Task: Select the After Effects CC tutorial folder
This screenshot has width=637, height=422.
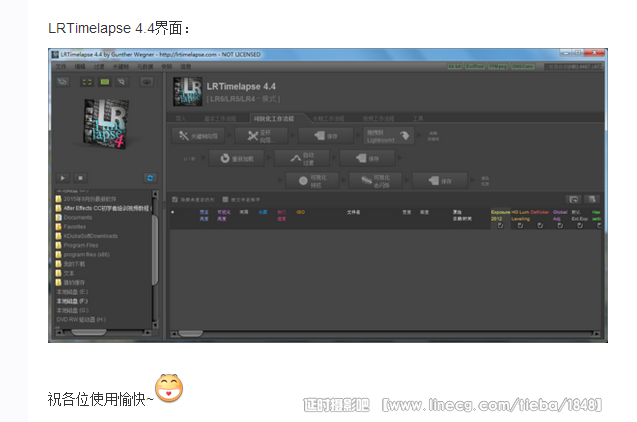Action: (x=104, y=208)
